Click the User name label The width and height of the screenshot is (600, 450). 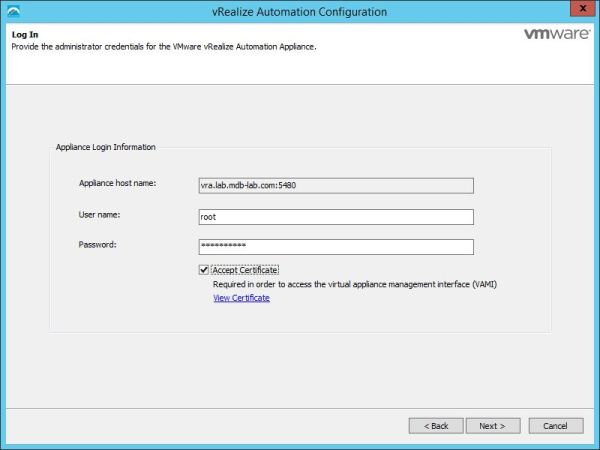[x=100, y=214]
